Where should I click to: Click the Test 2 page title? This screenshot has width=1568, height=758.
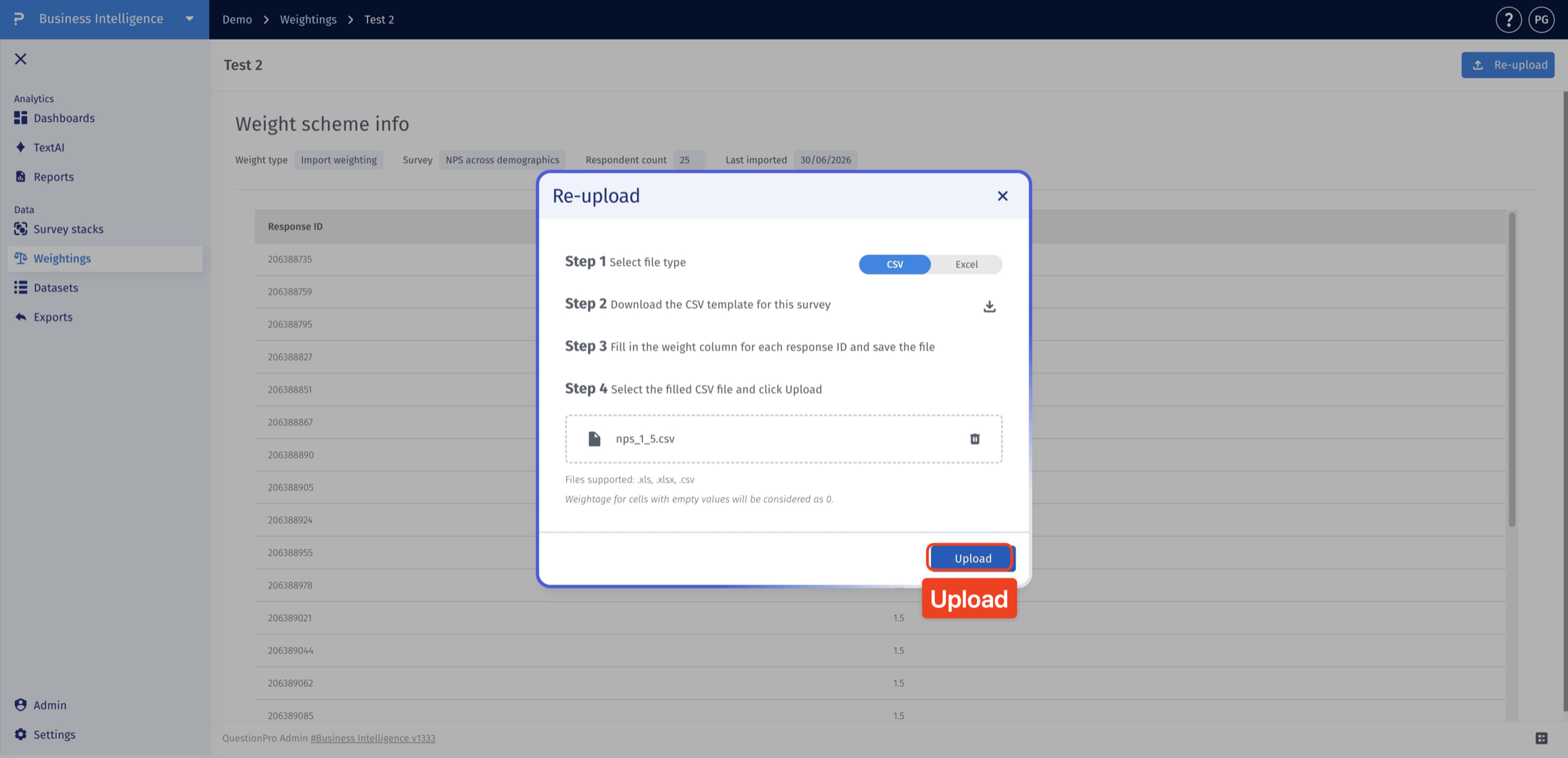243,65
